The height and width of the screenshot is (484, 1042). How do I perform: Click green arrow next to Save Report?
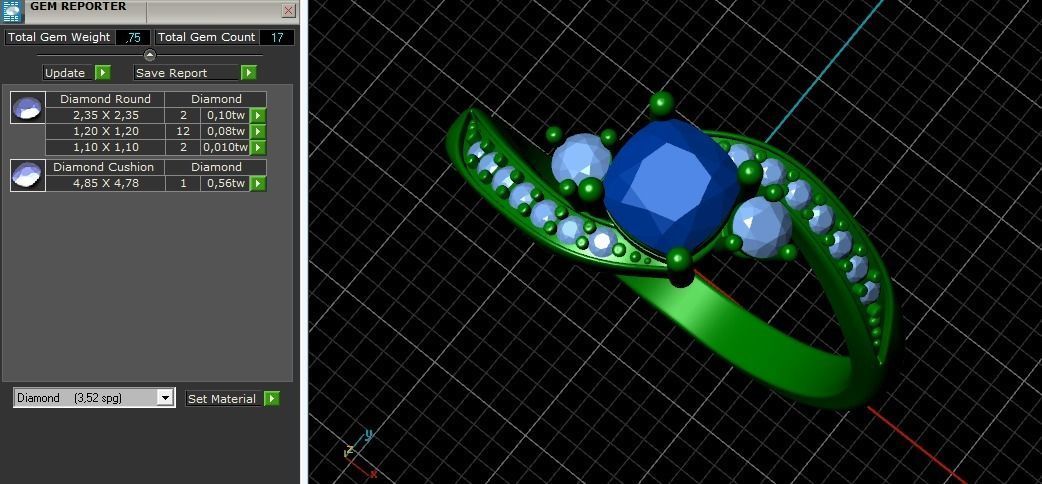tap(249, 72)
